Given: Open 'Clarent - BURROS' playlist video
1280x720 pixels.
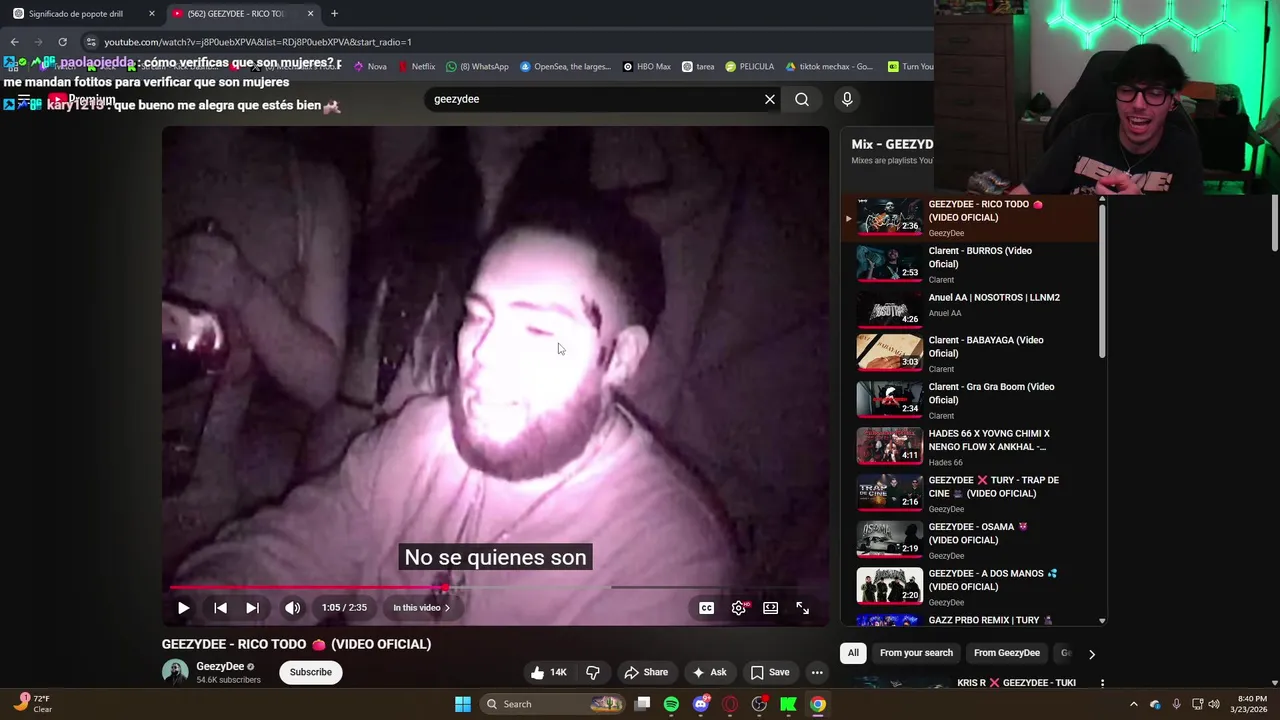Looking at the screenshot, I should coord(970,264).
